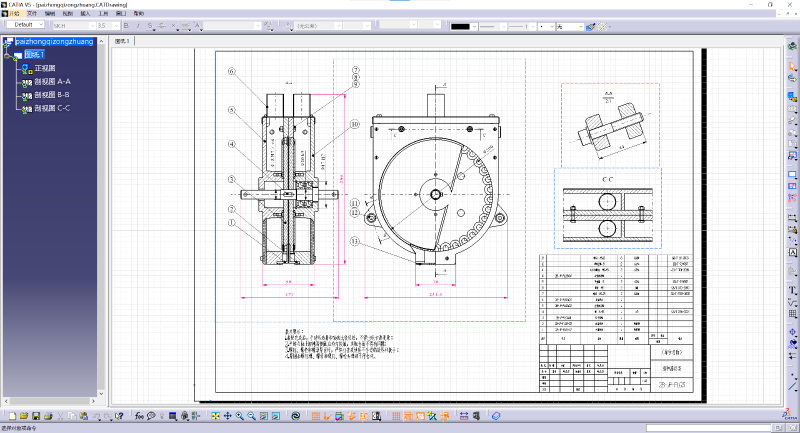Open the point symbol dropdown

point(546,27)
